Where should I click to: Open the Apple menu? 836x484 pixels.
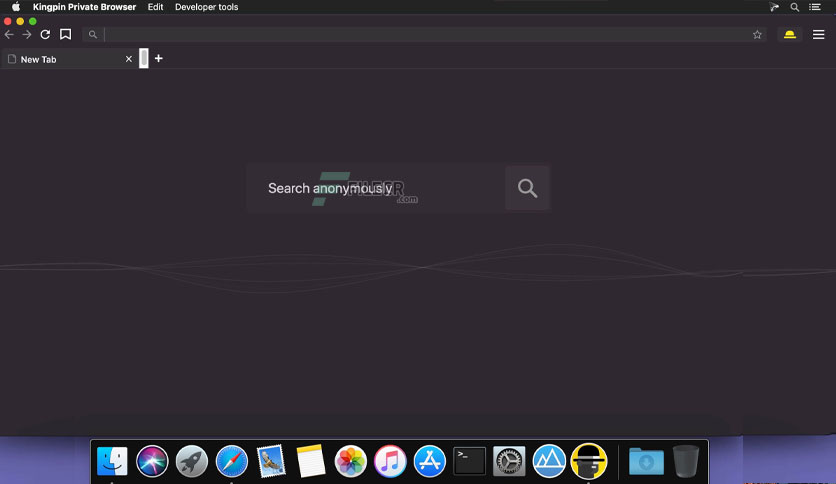point(16,7)
